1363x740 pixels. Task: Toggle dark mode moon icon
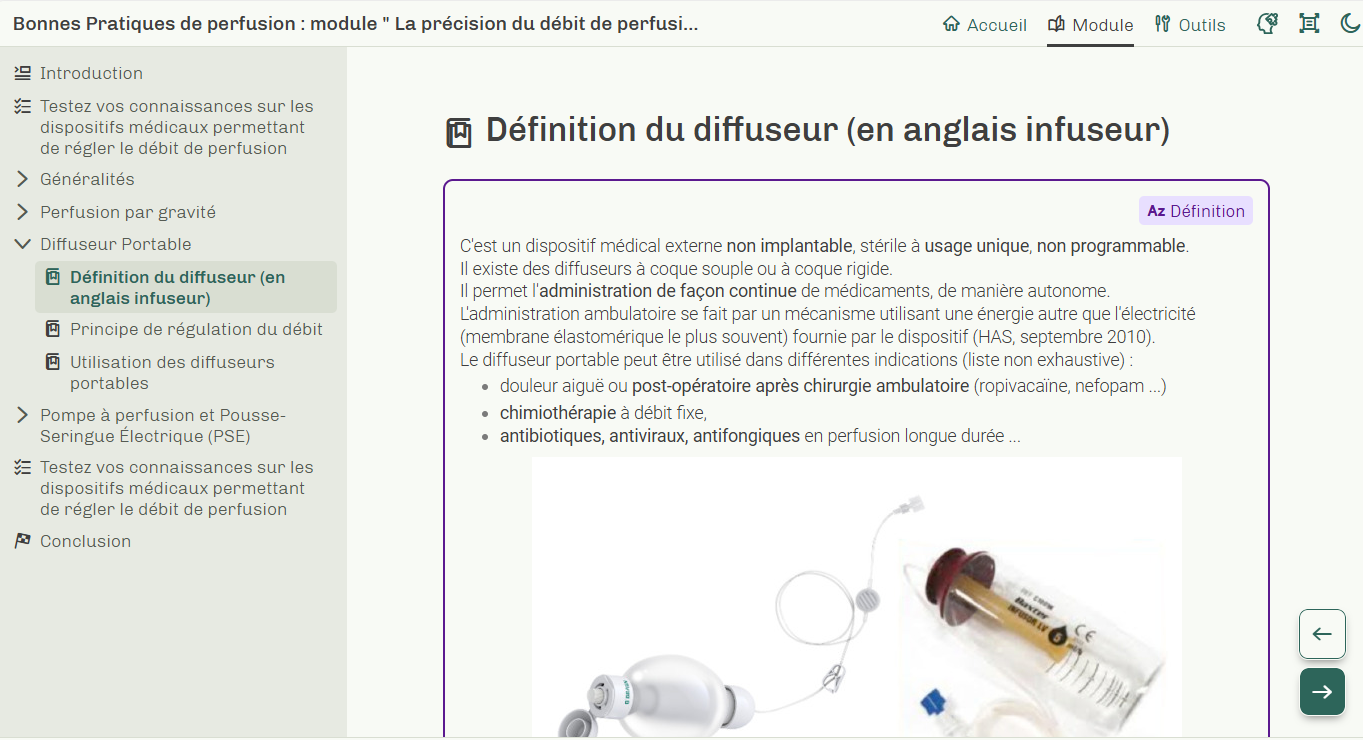1348,24
